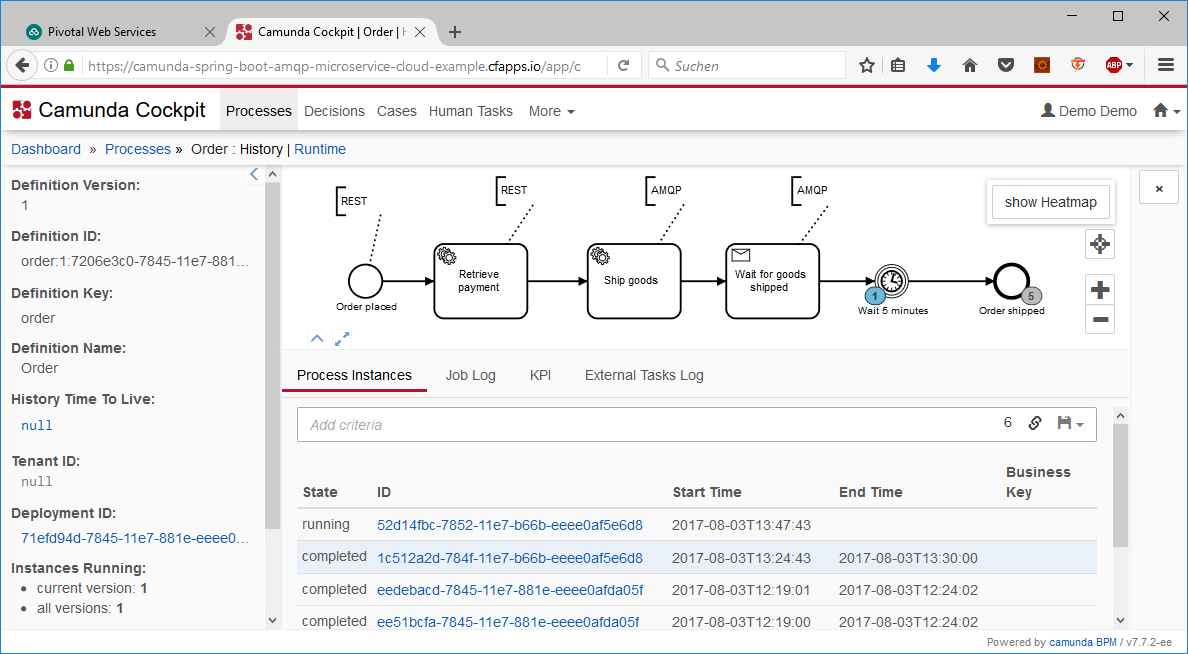Switch to Runtime view link

320,149
